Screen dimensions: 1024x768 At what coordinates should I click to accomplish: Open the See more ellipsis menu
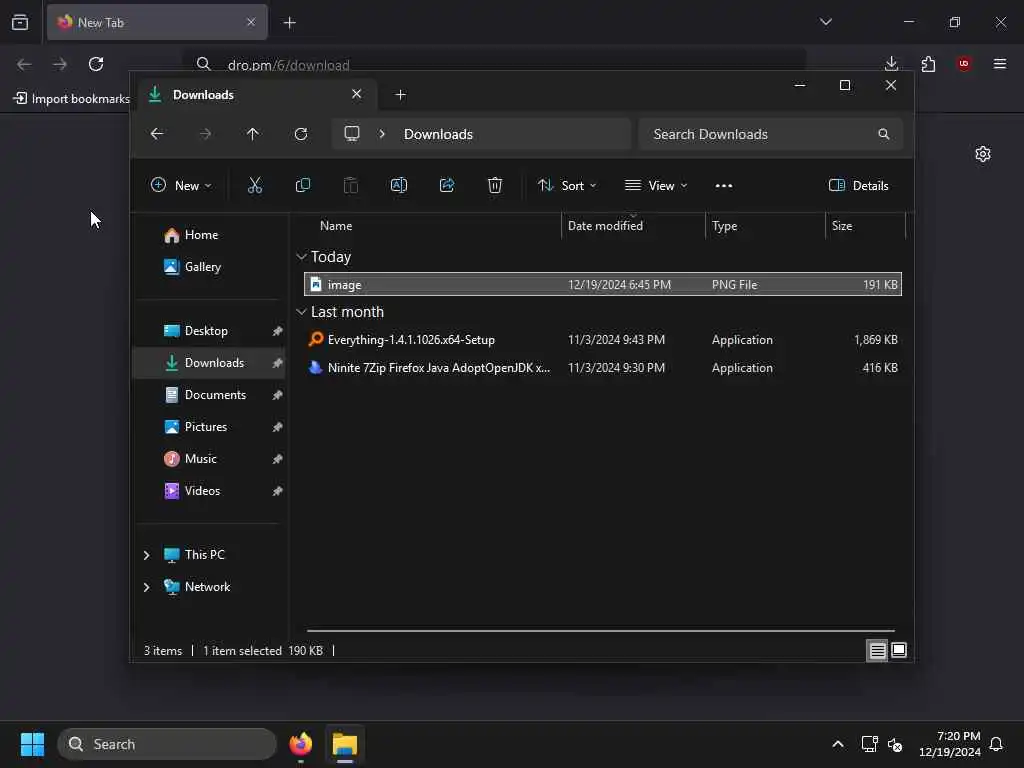[724, 186]
